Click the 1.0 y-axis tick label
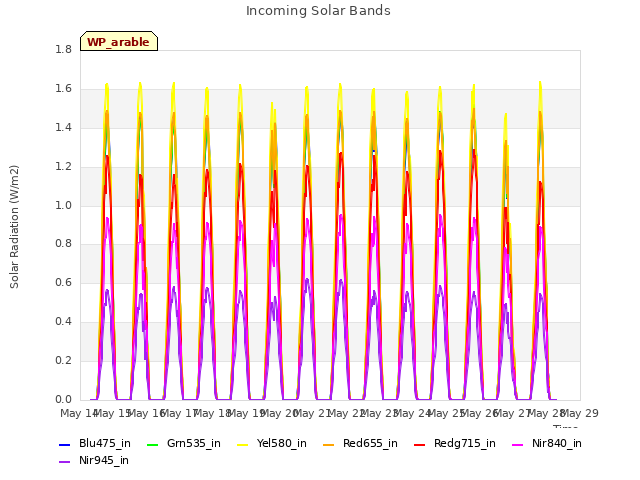 (x=63, y=205)
